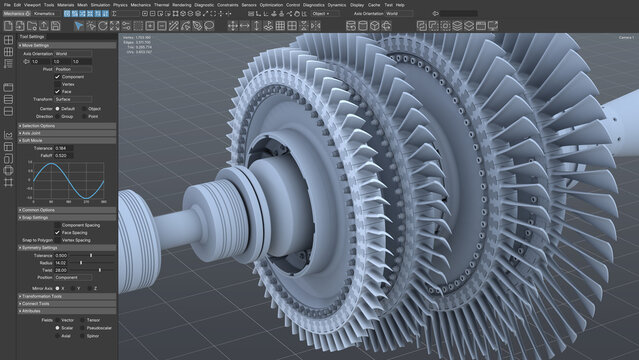The height and width of the screenshot is (360, 639).
Task: Open the Mechanics mode dropdown
Action: pos(17,13)
